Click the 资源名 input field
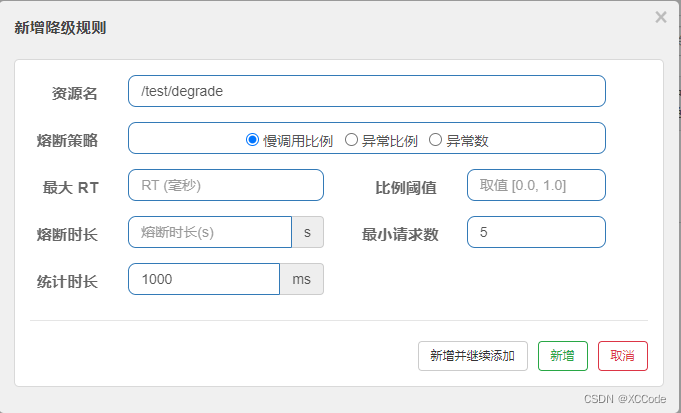The width and height of the screenshot is (681, 413). (367, 91)
